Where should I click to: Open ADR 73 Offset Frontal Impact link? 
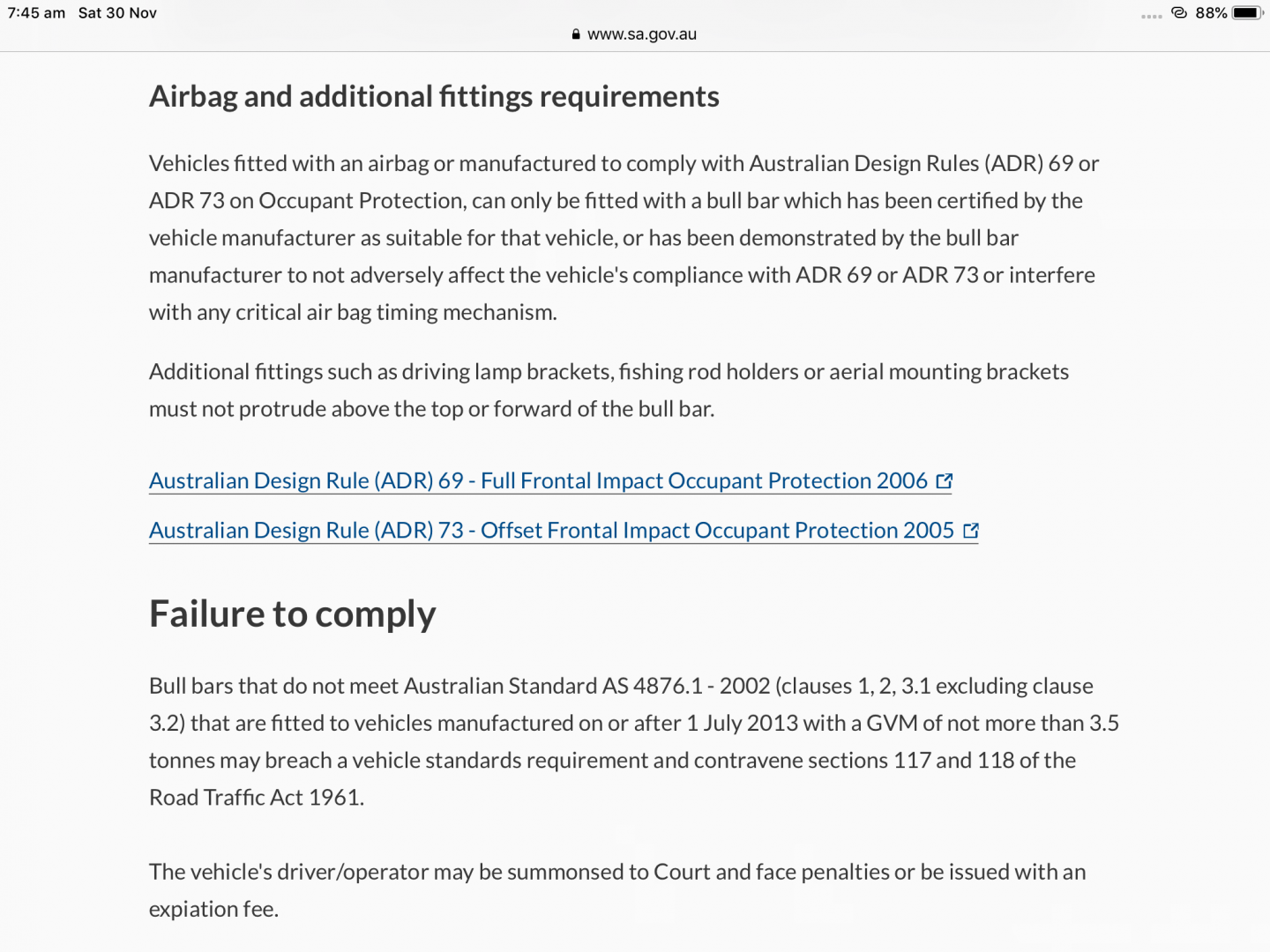(551, 531)
